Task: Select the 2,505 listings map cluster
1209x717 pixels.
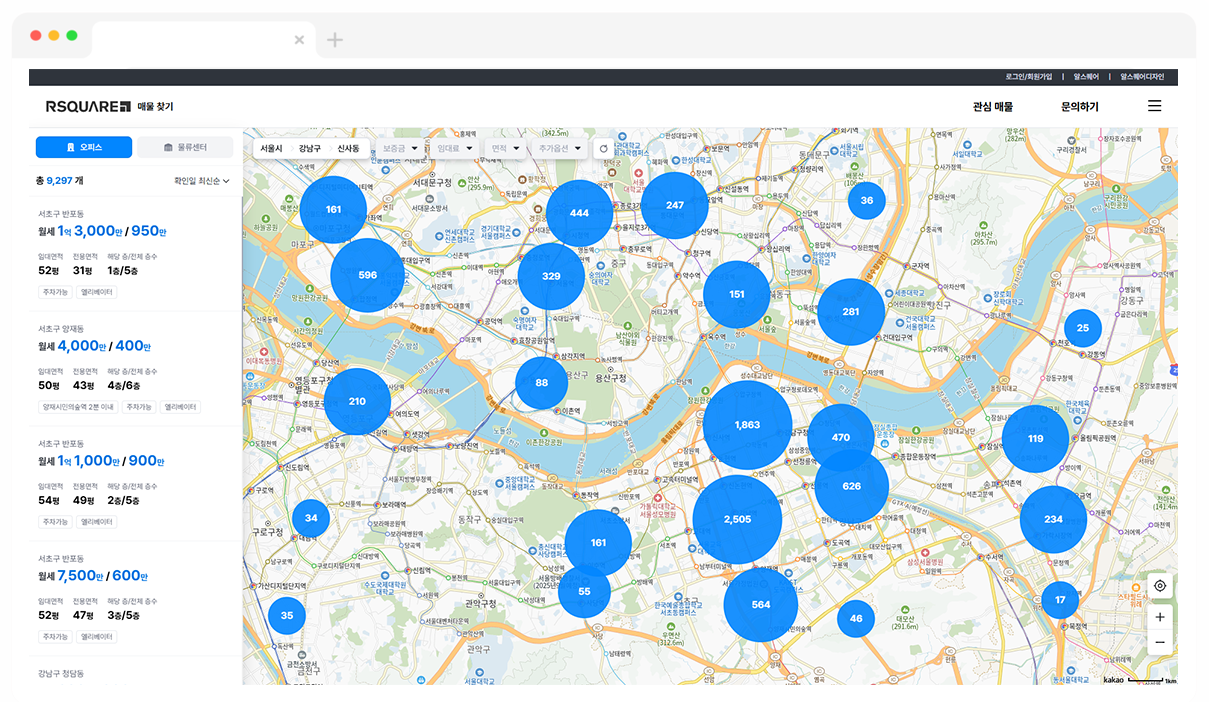Action: tap(737, 519)
